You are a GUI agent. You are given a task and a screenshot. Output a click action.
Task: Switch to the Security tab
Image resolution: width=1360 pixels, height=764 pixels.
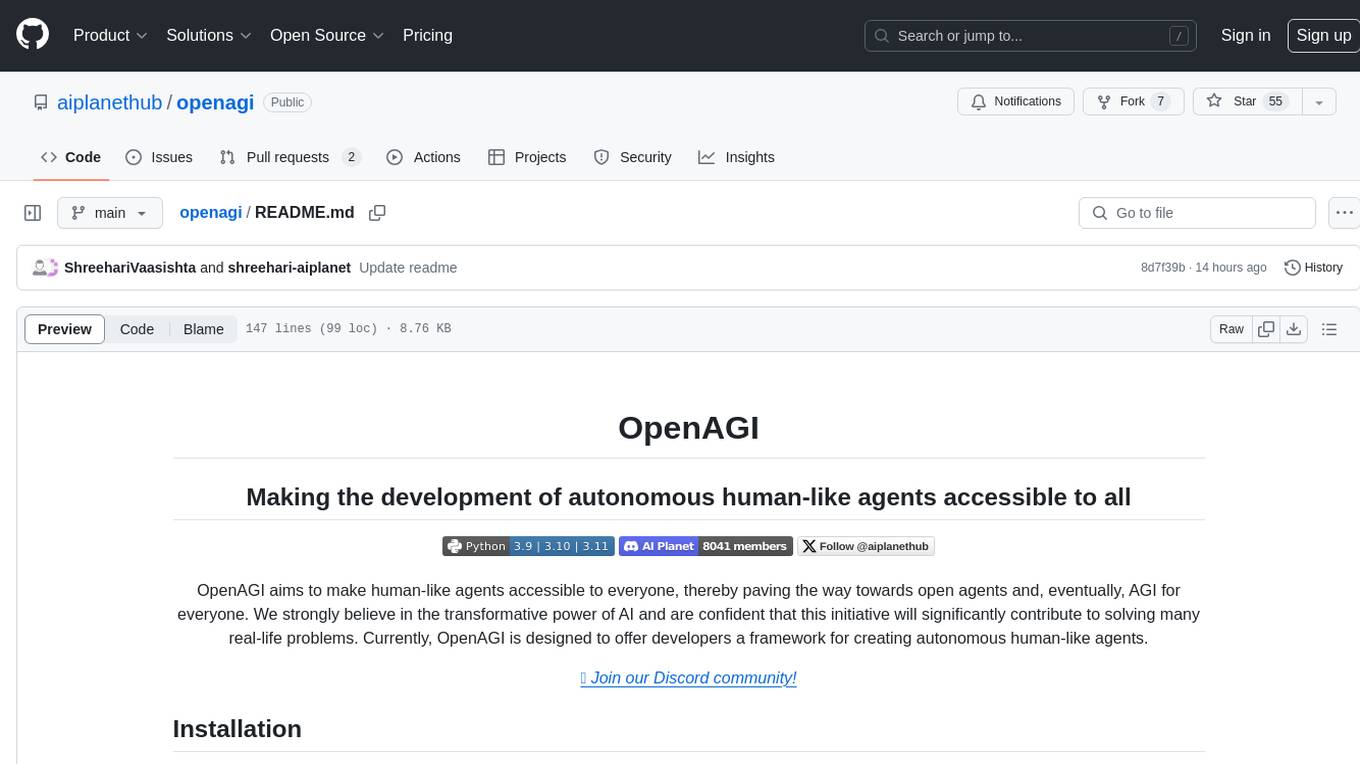(x=632, y=157)
